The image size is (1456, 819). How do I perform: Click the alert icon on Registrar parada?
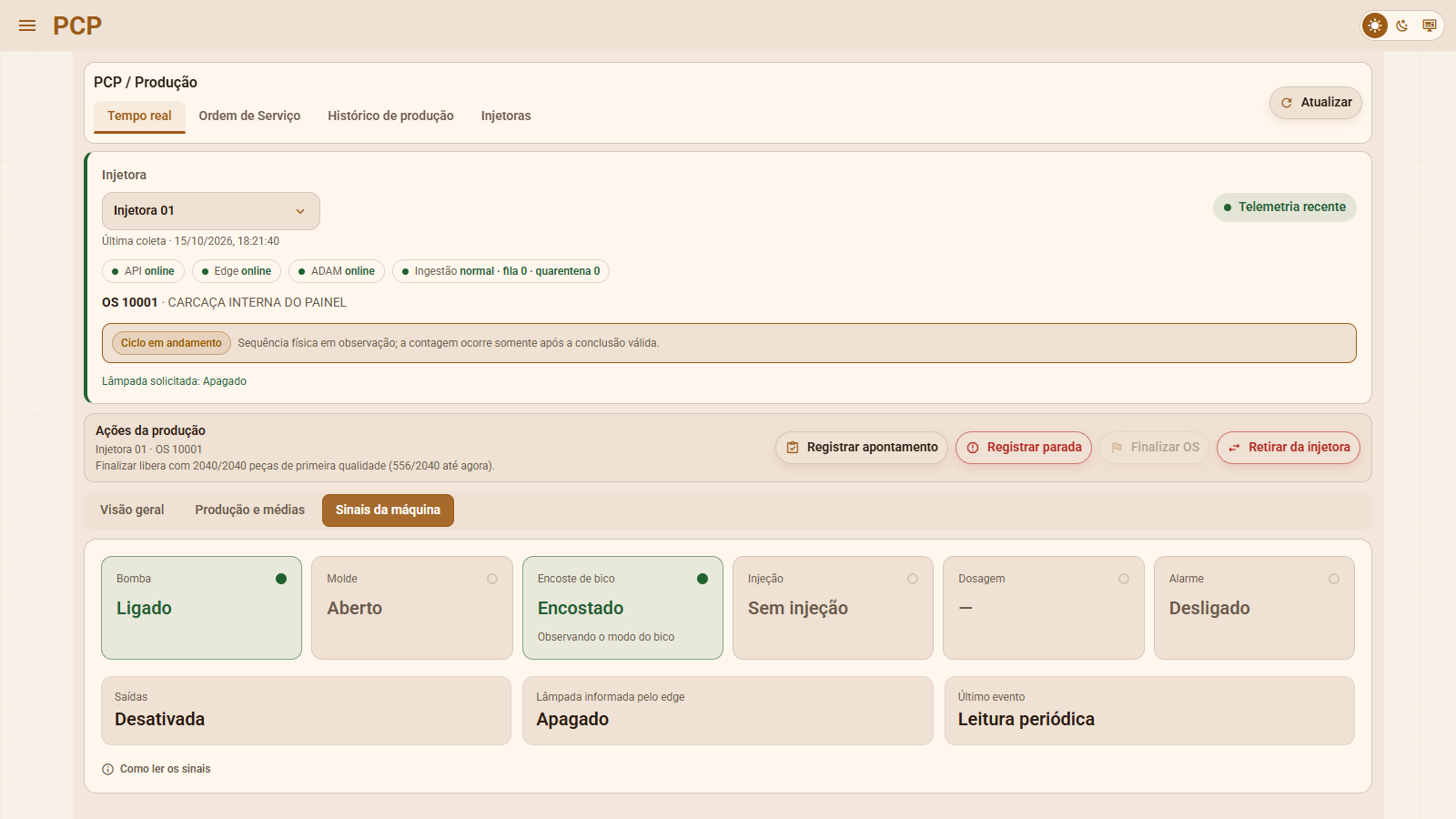coord(973,448)
